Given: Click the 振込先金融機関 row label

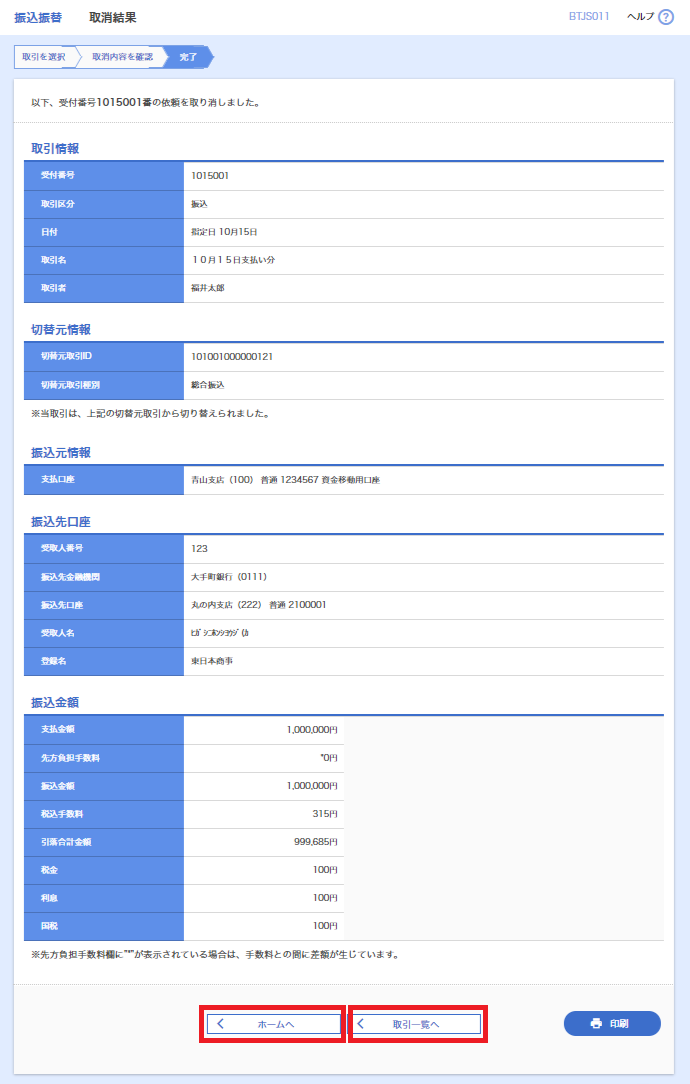Looking at the screenshot, I should 70,577.
